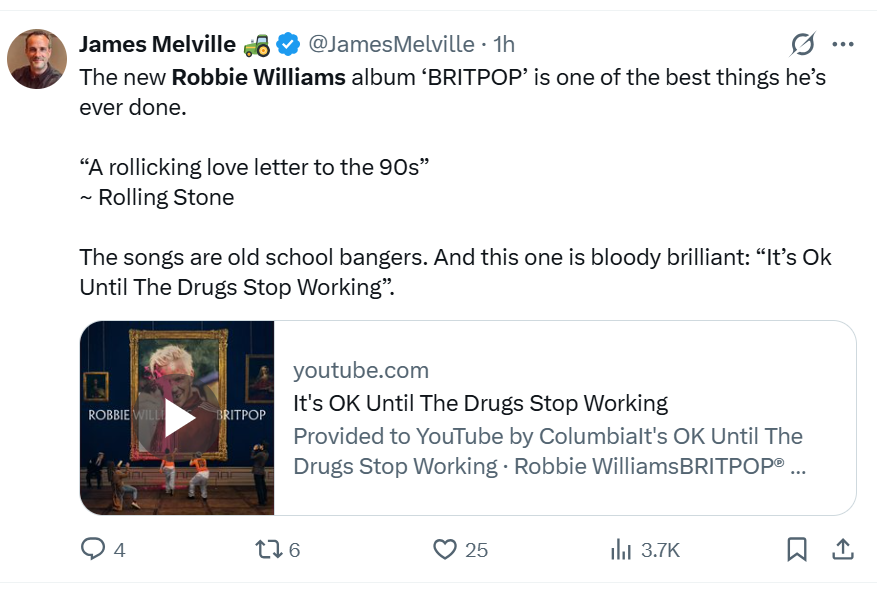Screen dimensions: 877x595
Task: Open the three-dot More menu
Action: [x=843, y=45]
